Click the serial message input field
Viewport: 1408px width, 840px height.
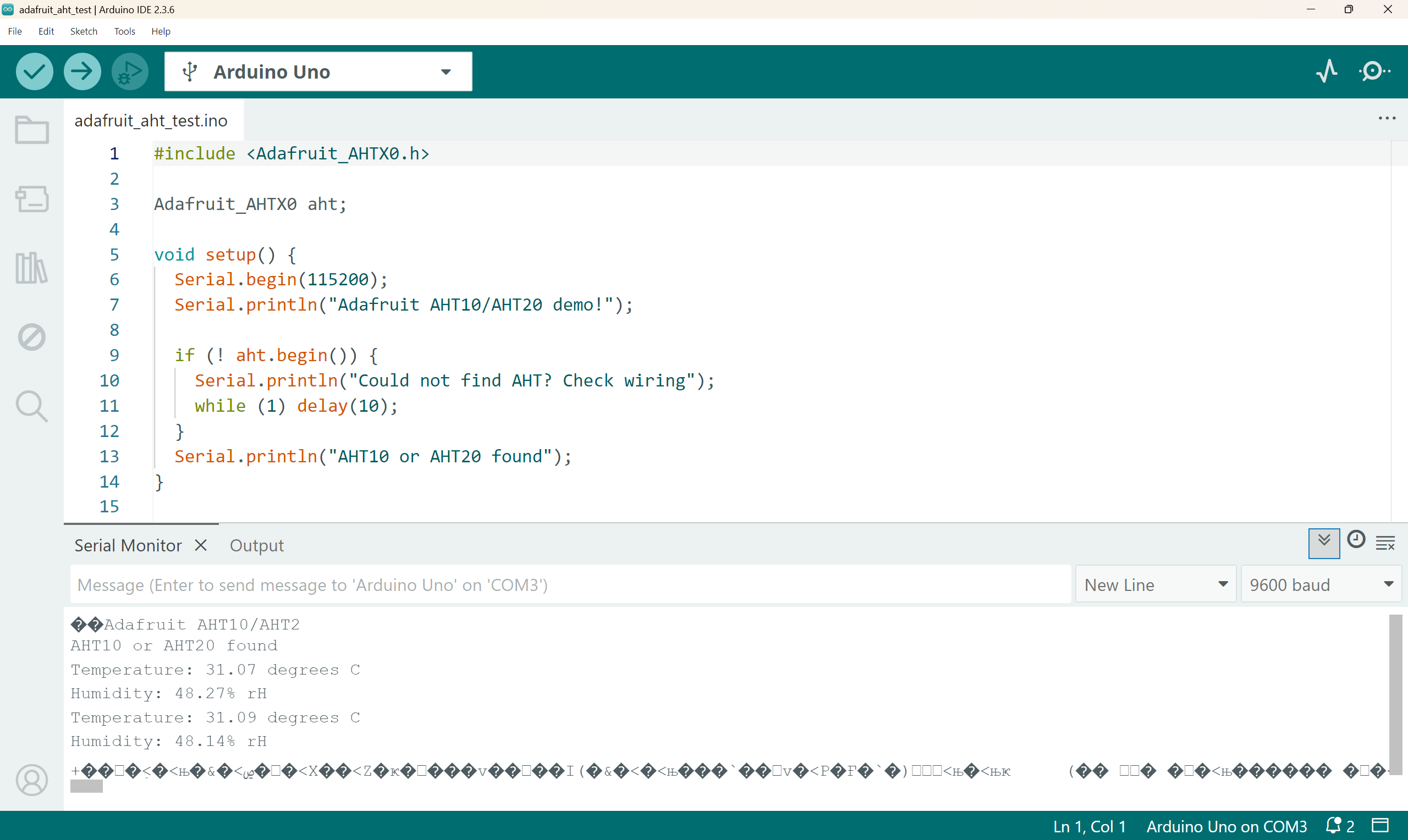570,584
